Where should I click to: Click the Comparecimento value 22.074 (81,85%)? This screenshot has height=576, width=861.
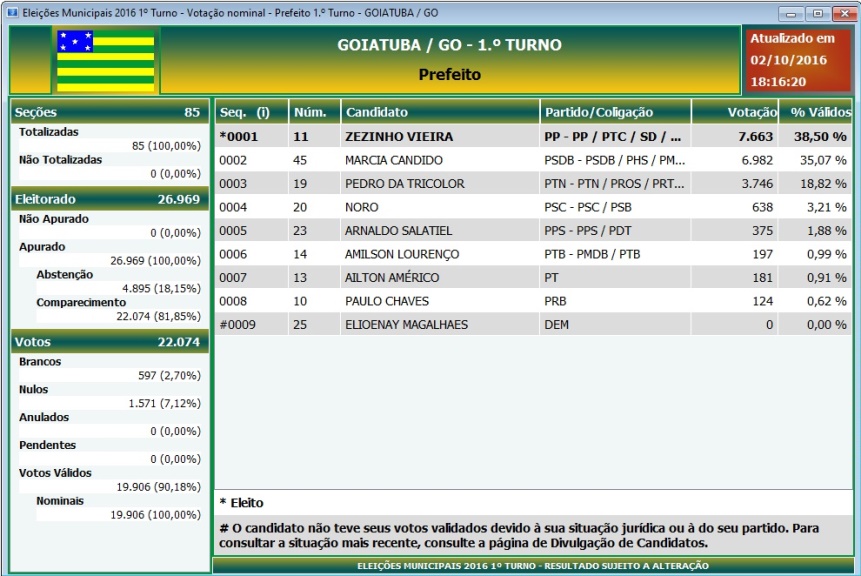[158, 316]
